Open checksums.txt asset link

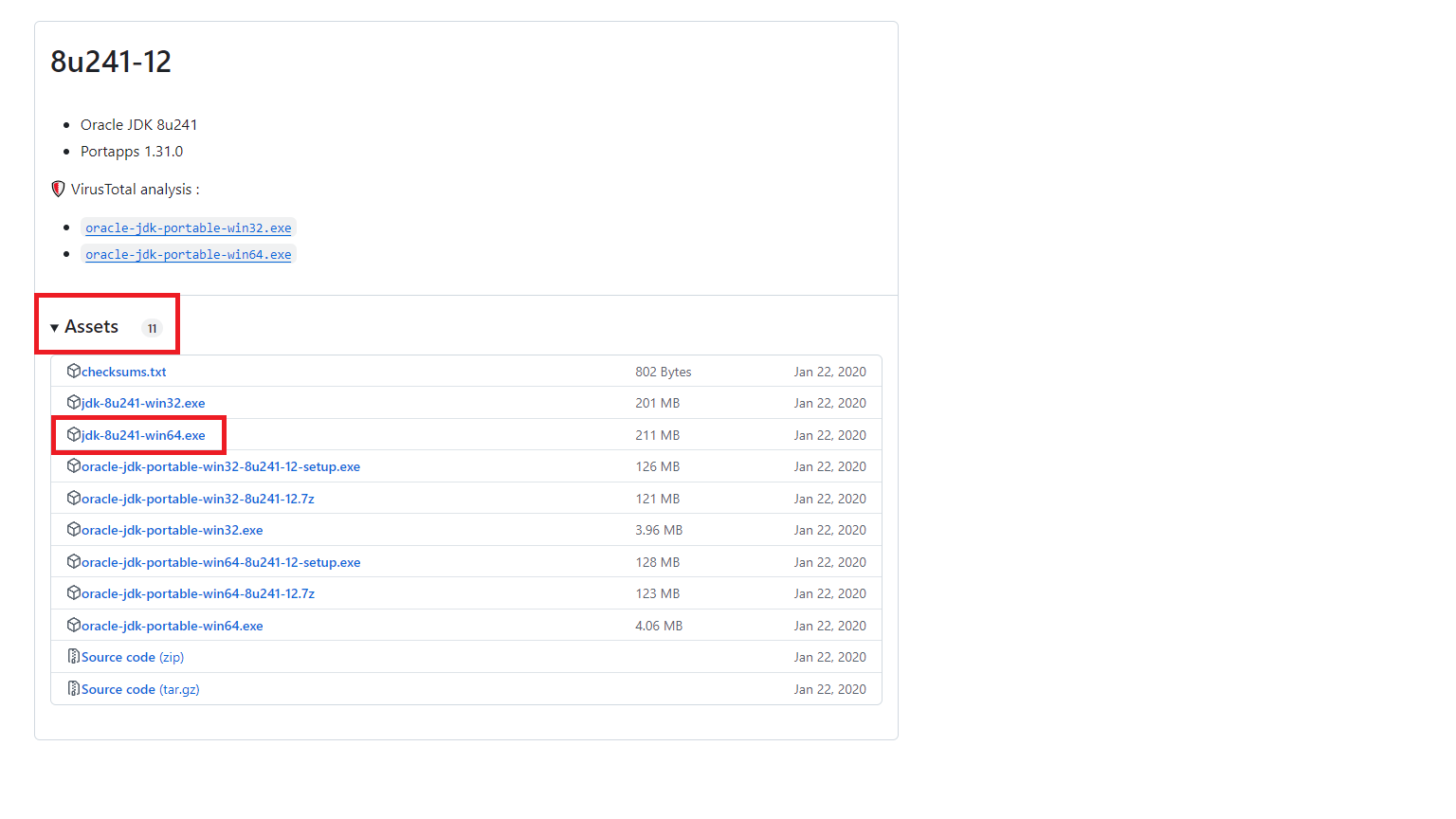pos(124,372)
